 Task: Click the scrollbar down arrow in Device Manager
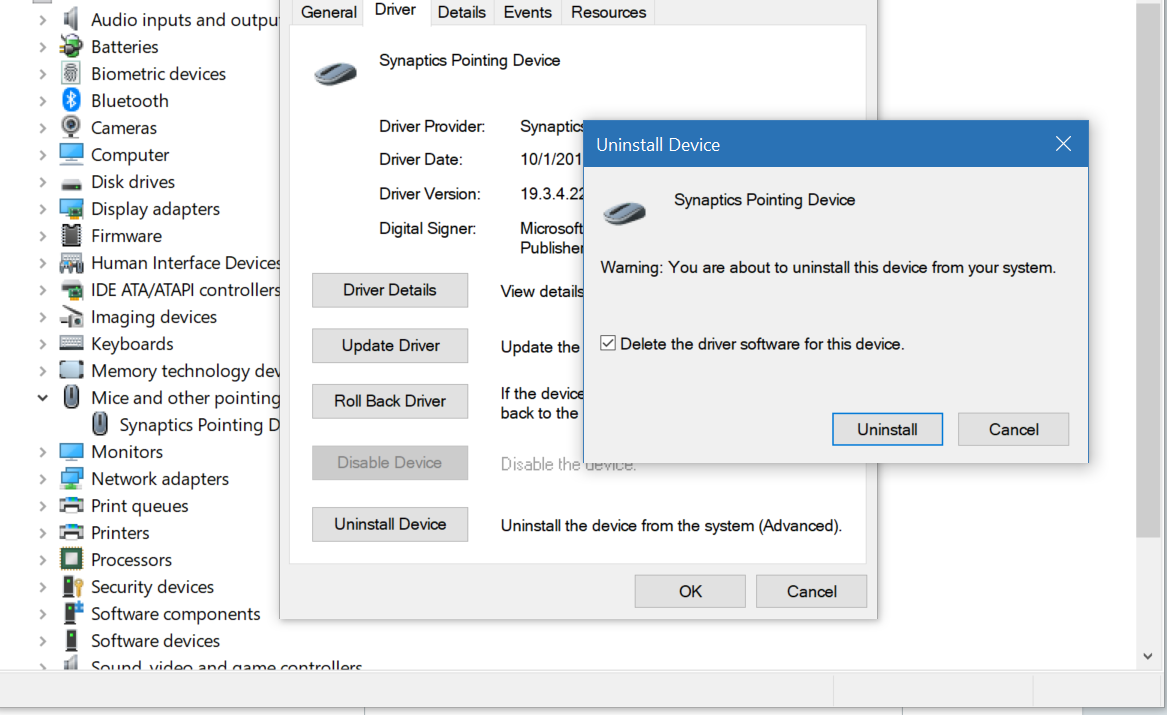(1148, 656)
